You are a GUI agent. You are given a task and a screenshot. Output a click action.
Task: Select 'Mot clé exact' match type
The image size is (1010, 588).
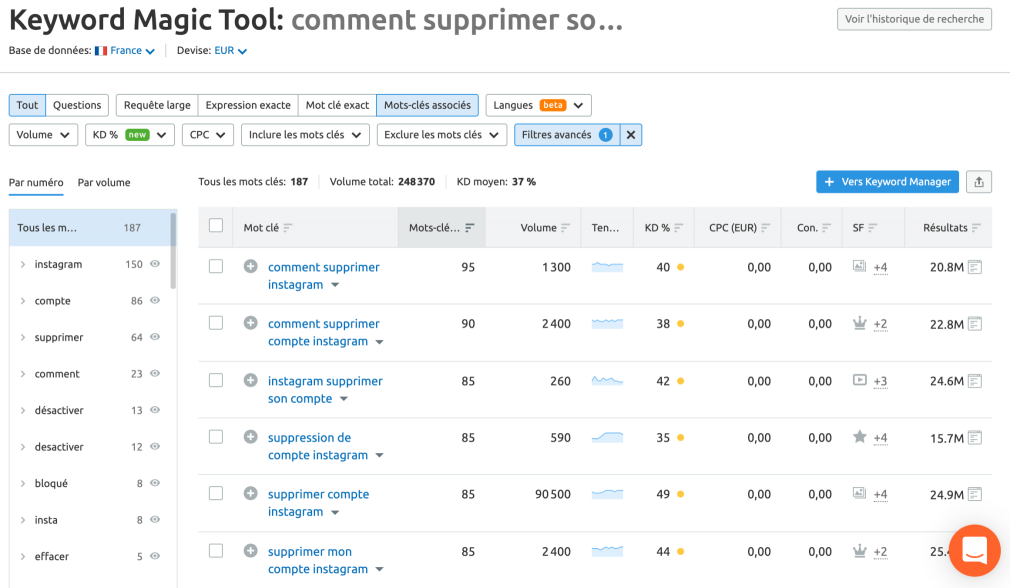337,105
